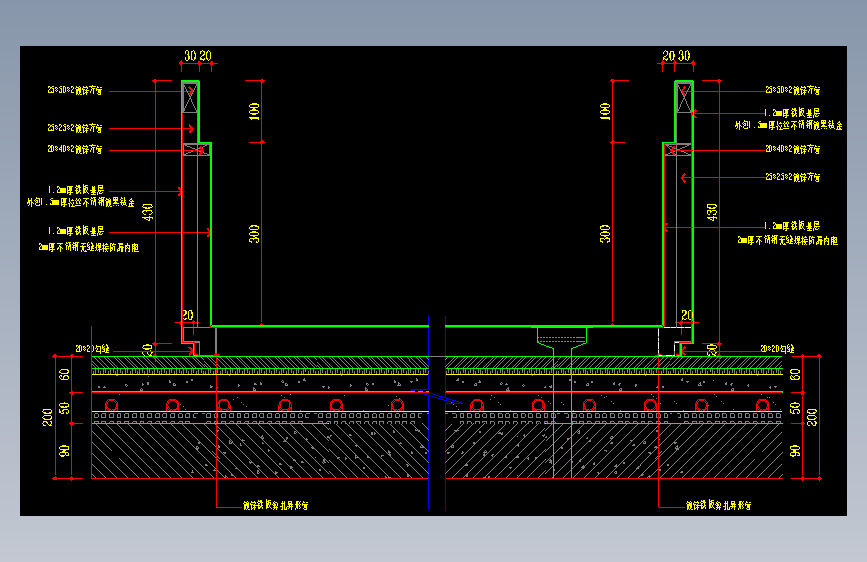The image size is (867, 562).
Task: Select the "25*50*2" tube label on right wall
Action: (792, 90)
